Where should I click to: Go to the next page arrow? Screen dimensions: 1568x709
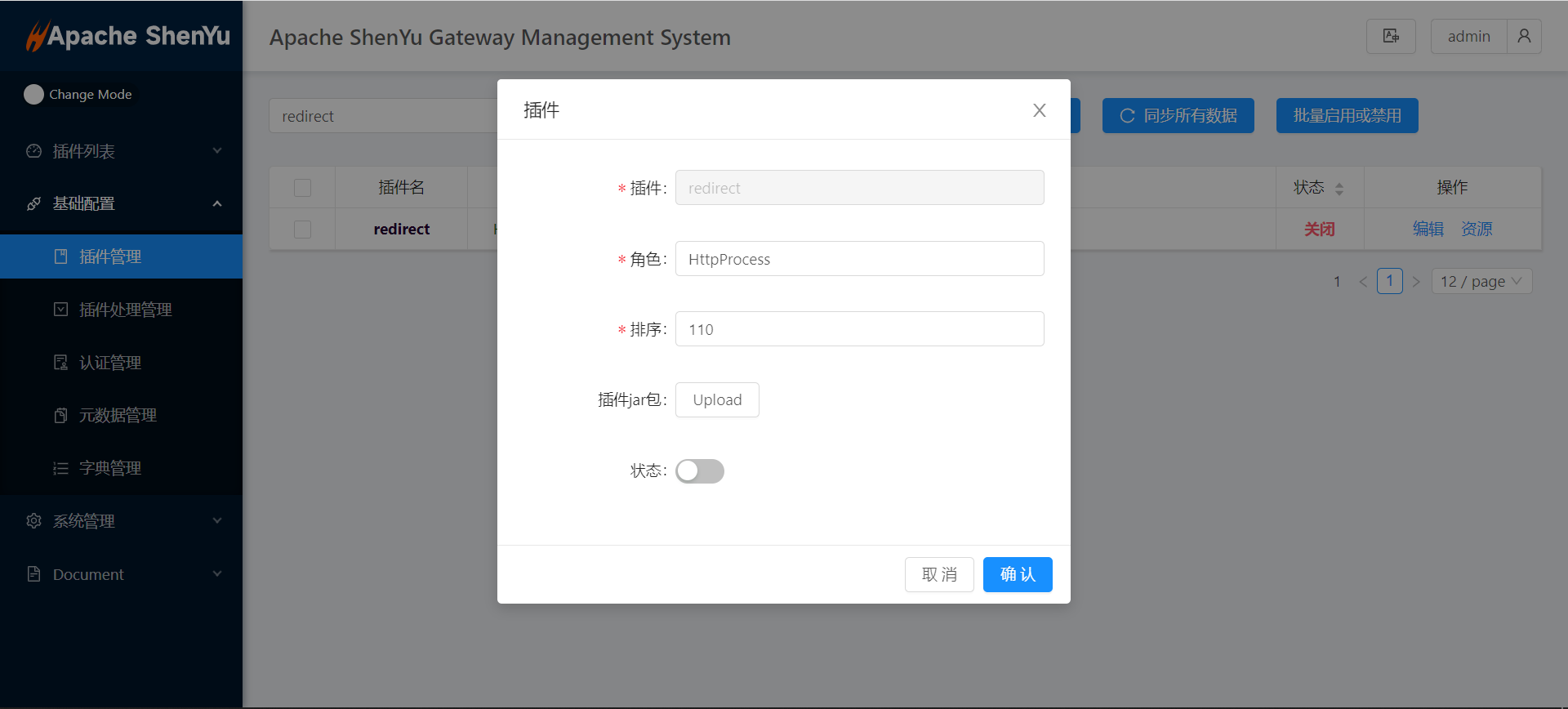point(1416,282)
